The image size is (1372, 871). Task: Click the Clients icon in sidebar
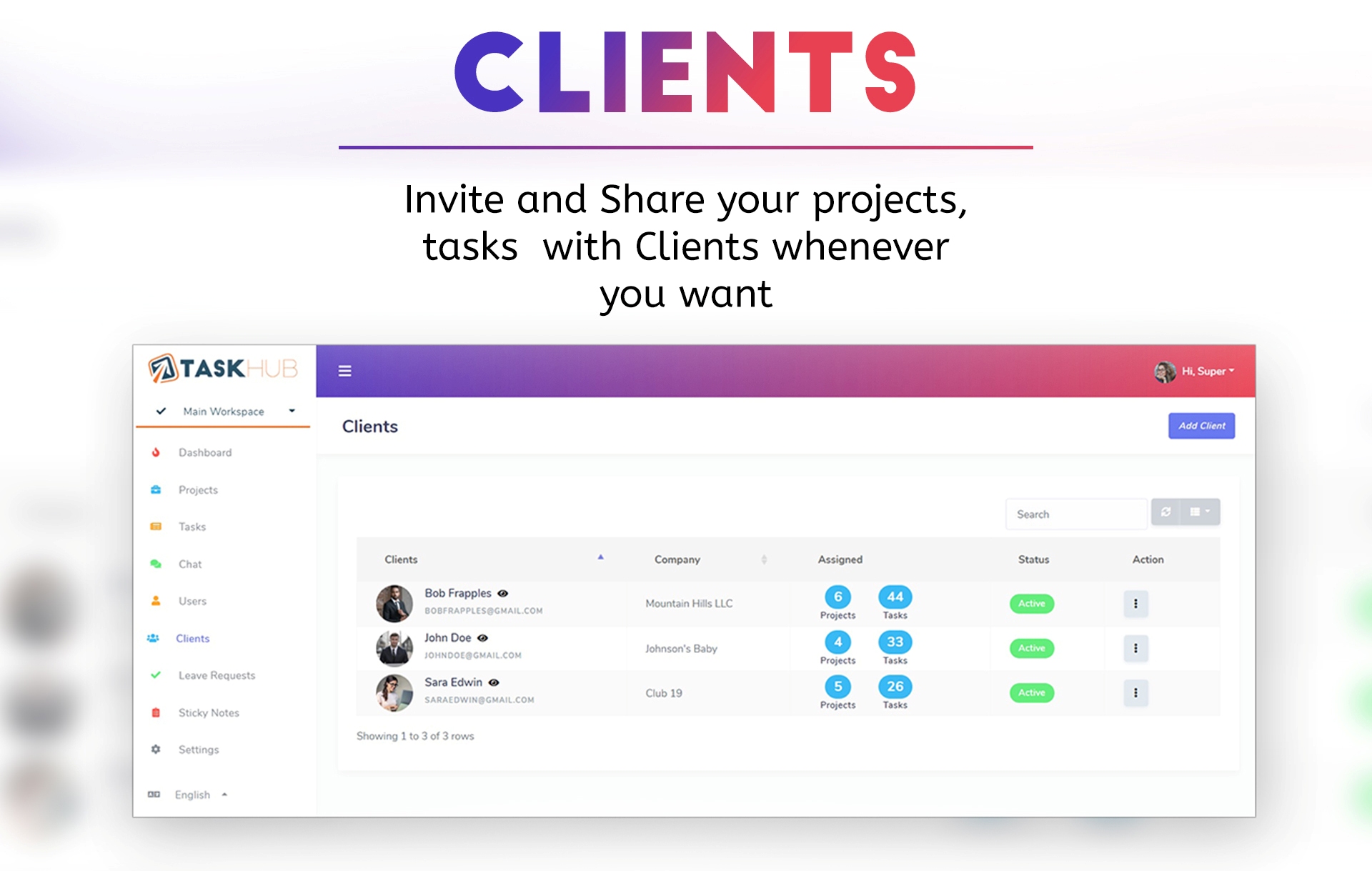[163, 637]
